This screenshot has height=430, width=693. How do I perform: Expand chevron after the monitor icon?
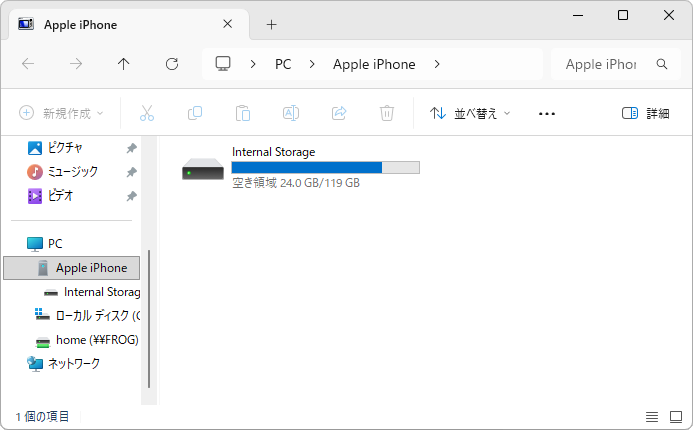tap(253, 65)
